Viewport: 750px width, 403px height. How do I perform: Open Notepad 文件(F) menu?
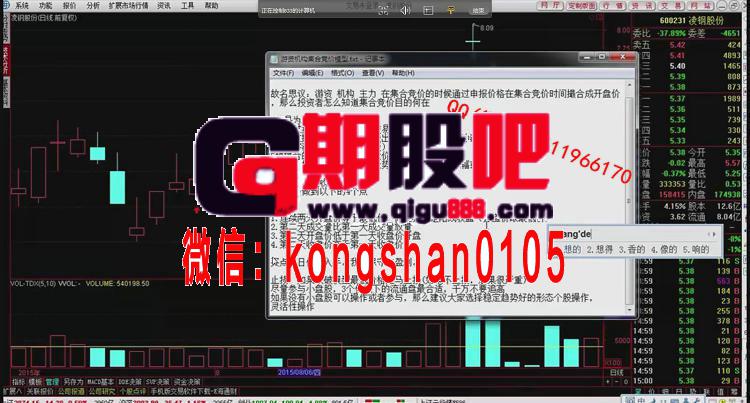tap(283, 73)
